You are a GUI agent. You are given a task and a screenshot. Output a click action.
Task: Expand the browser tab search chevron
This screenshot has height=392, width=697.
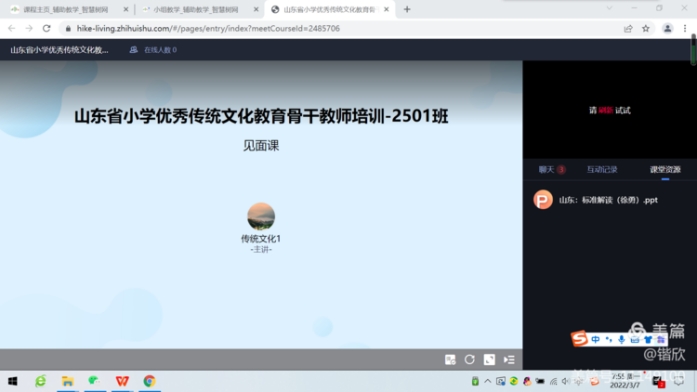pyautogui.click(x=609, y=8)
